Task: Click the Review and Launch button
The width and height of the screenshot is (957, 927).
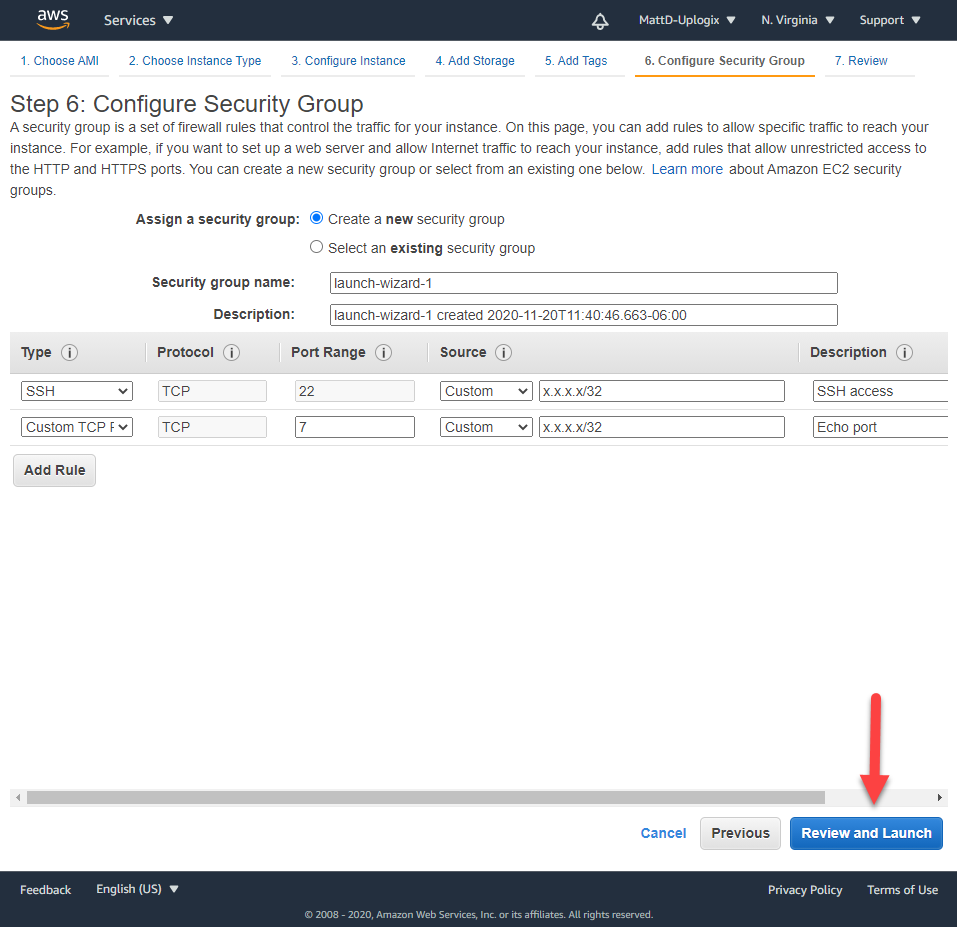Action: pos(866,833)
